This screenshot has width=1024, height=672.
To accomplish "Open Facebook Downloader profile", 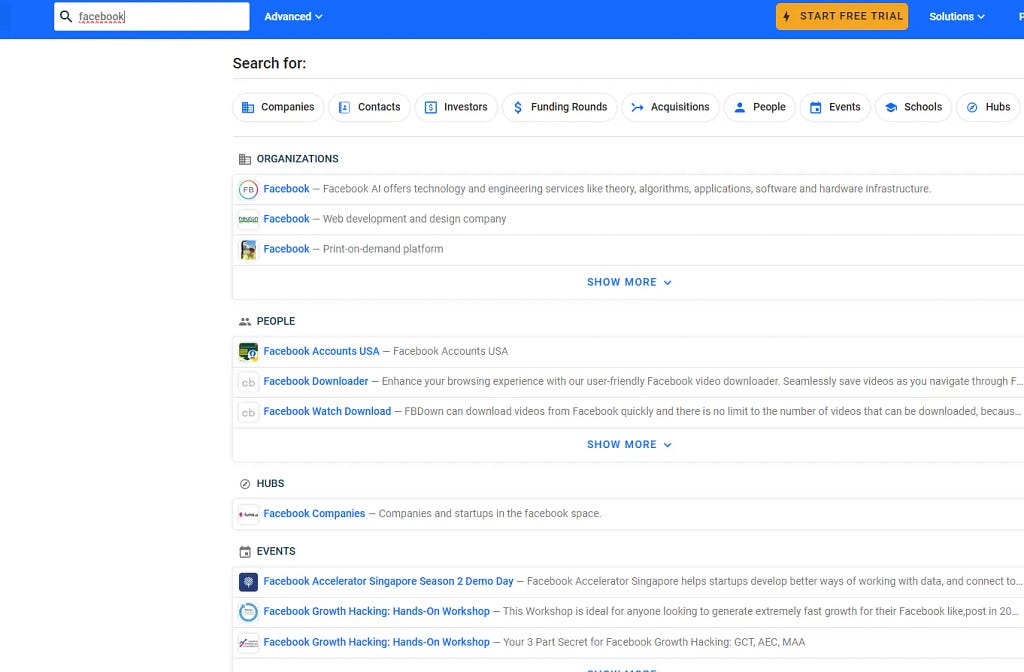I will (x=315, y=381).
